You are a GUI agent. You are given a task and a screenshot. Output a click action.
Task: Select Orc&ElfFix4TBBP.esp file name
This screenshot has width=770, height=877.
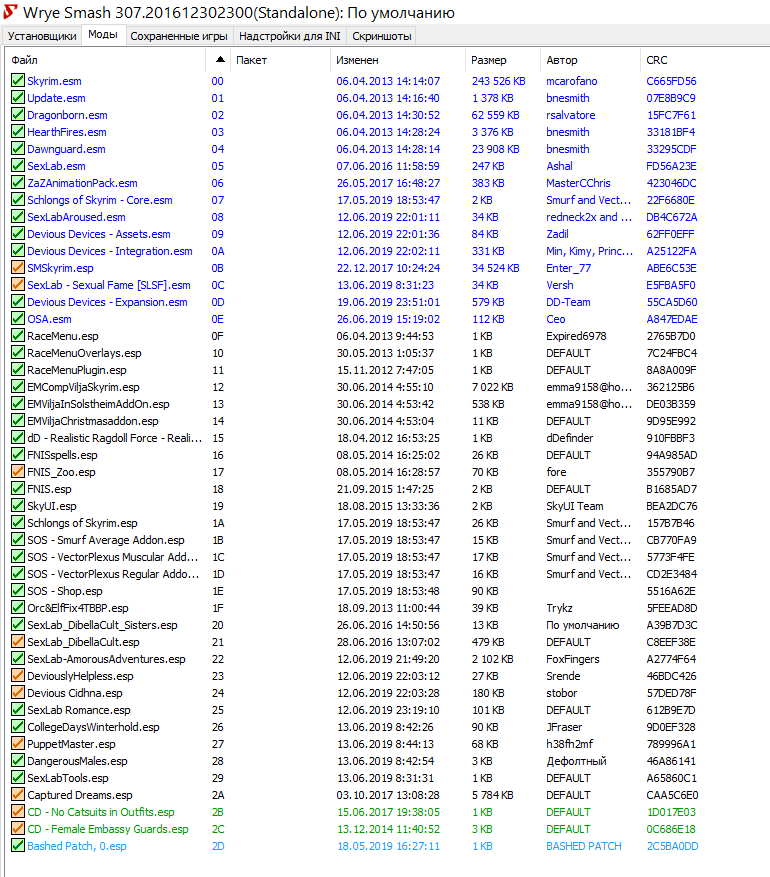[78, 608]
